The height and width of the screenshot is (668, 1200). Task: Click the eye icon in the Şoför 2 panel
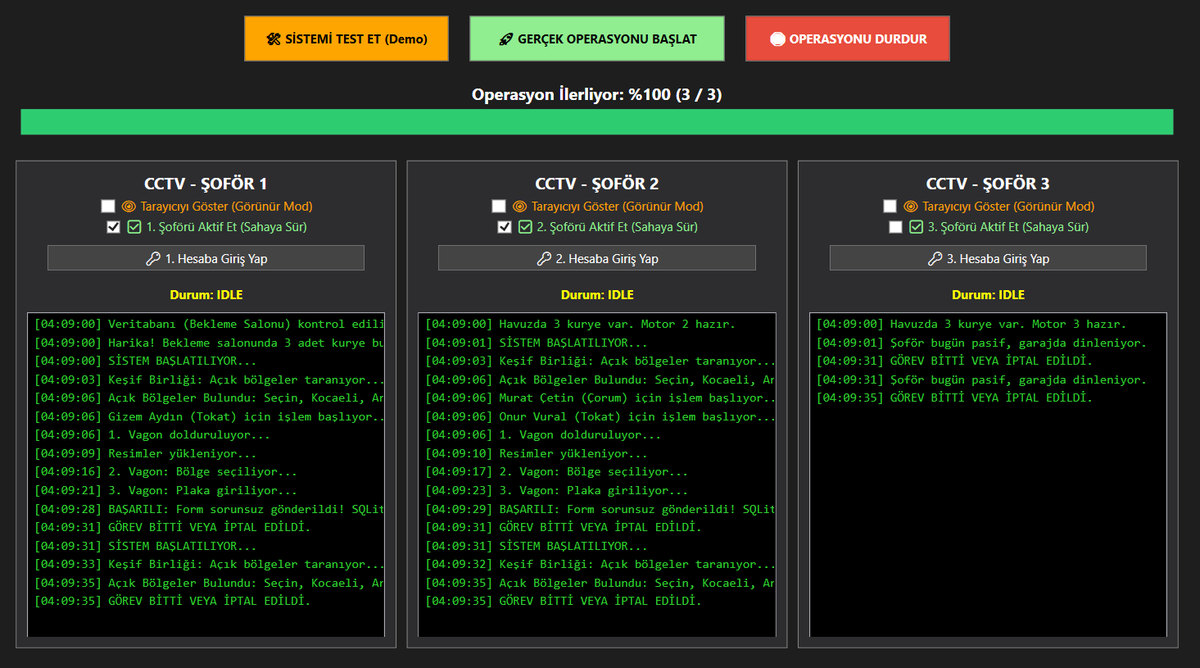pos(519,206)
